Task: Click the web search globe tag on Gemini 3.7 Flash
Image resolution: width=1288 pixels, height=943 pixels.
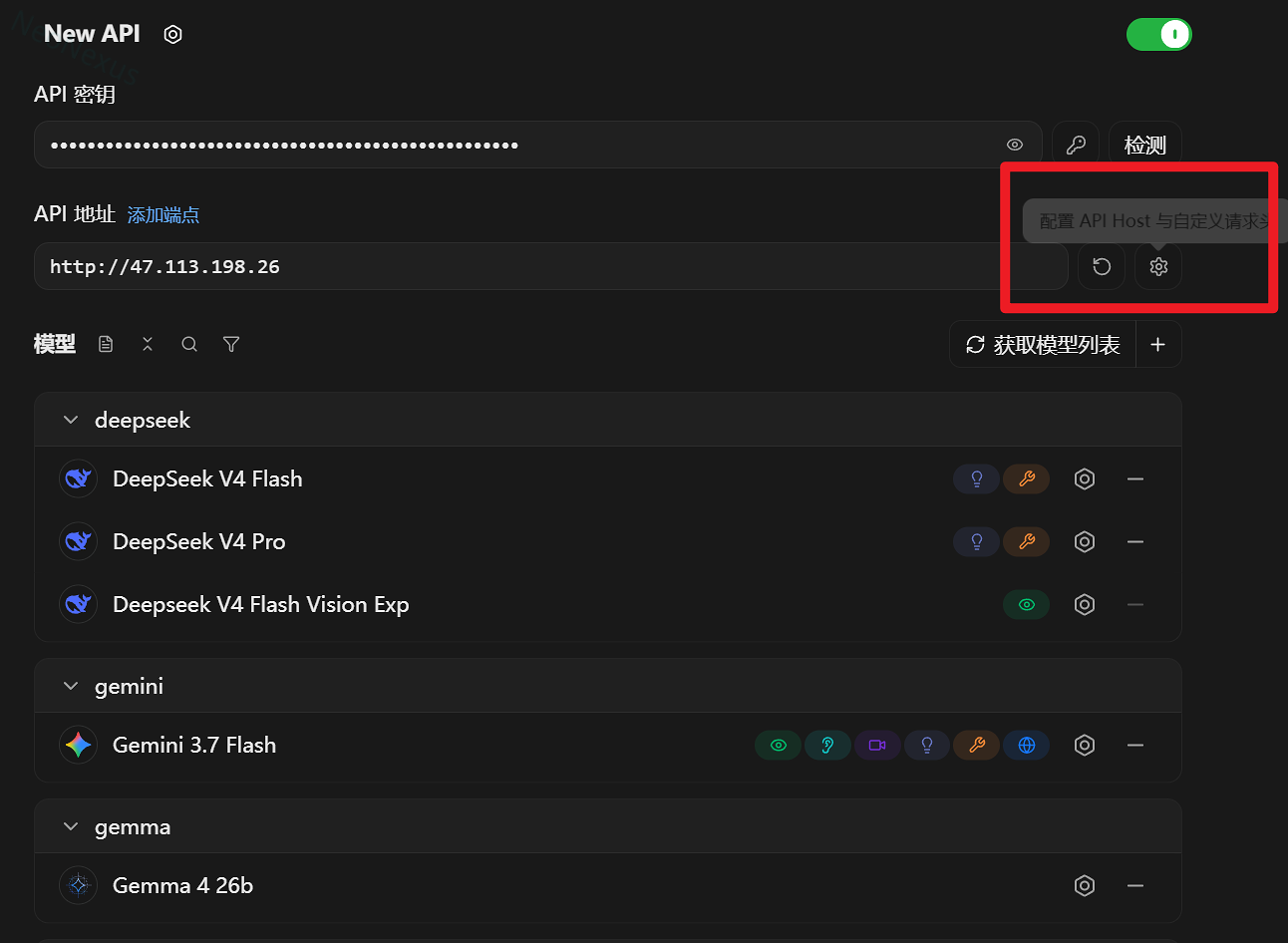Action: coord(1027,745)
